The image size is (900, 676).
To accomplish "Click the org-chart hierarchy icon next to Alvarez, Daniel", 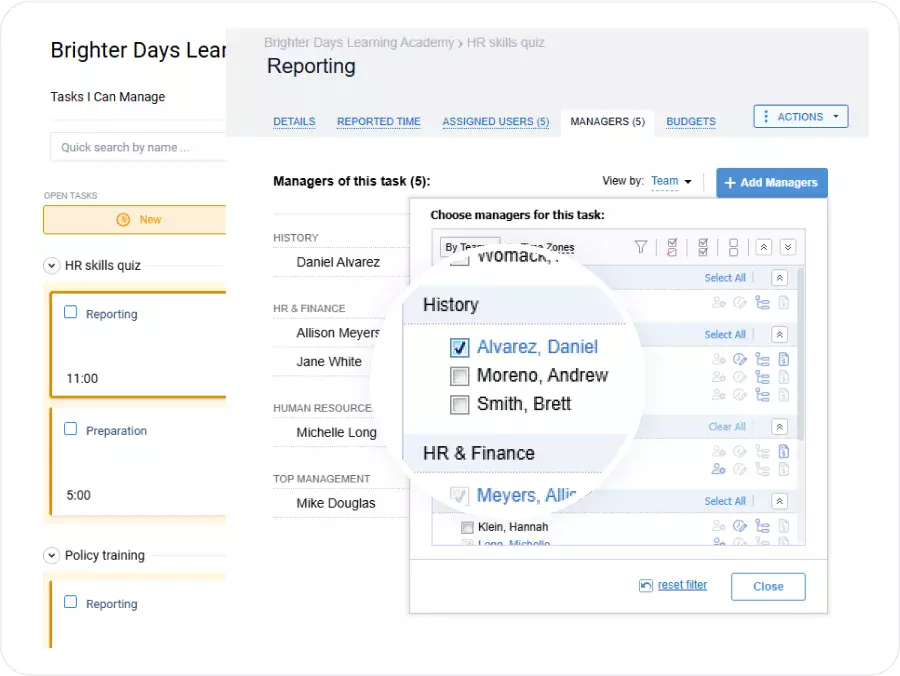I will coord(762,359).
